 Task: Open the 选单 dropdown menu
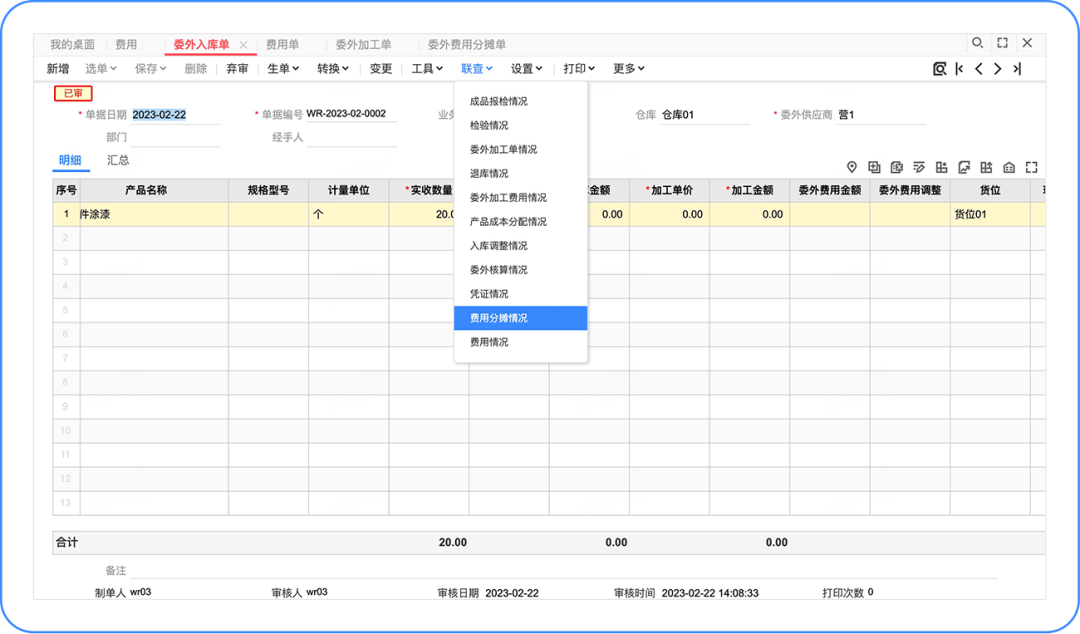pyautogui.click(x=99, y=69)
